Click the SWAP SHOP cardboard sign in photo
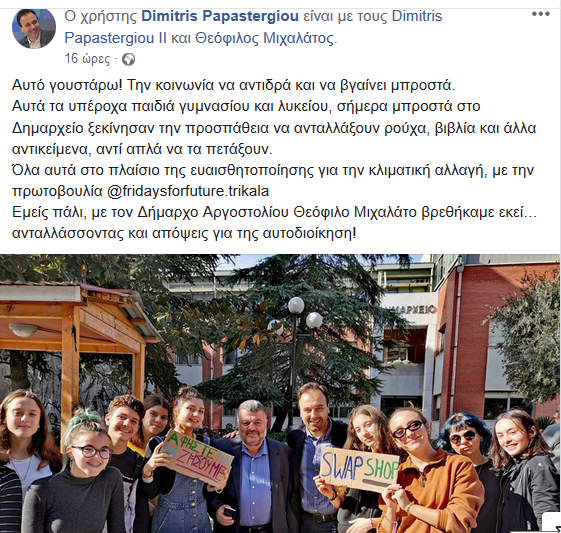 tap(358, 469)
